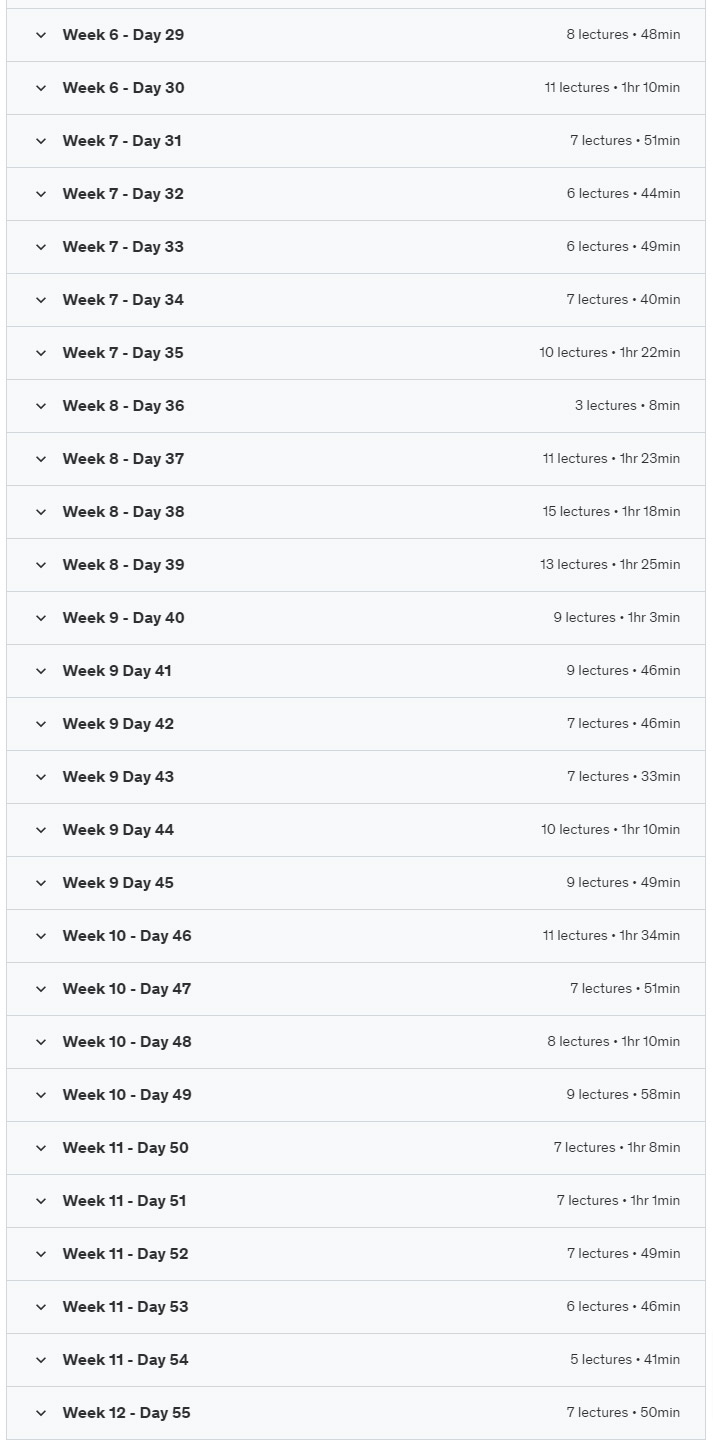This screenshot has width=713, height=1446.
Task: Open the Week 7 - Day 31 section title
Action: [122, 141]
